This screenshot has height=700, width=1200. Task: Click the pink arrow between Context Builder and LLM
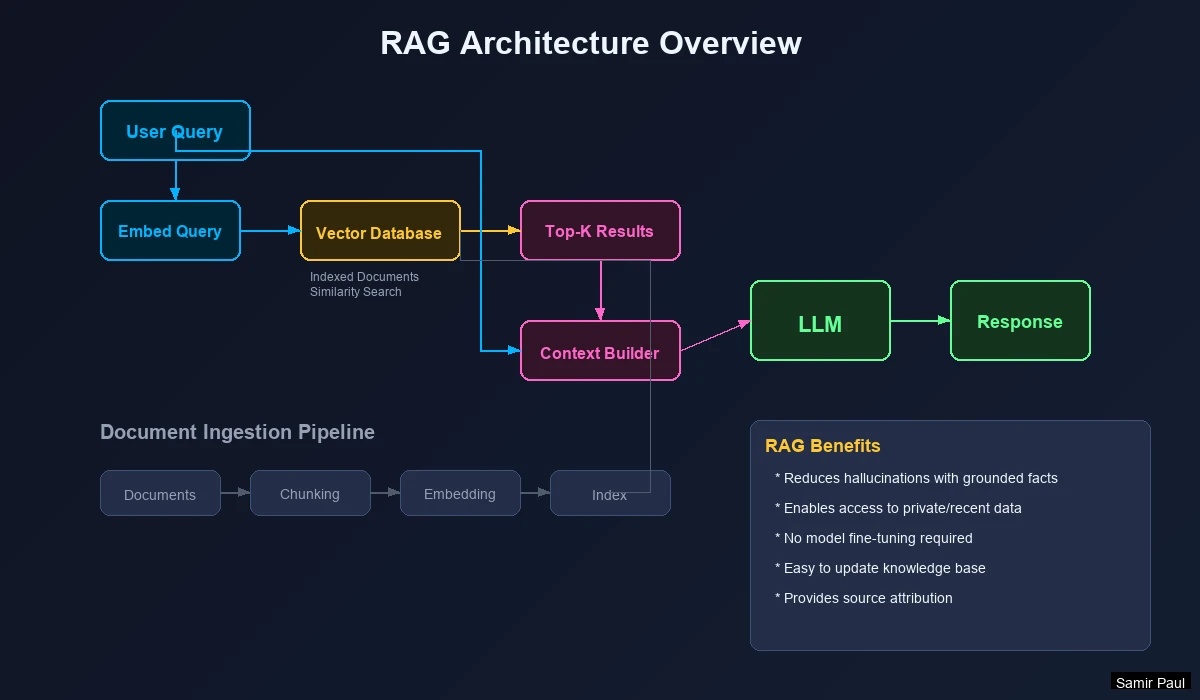(x=713, y=336)
